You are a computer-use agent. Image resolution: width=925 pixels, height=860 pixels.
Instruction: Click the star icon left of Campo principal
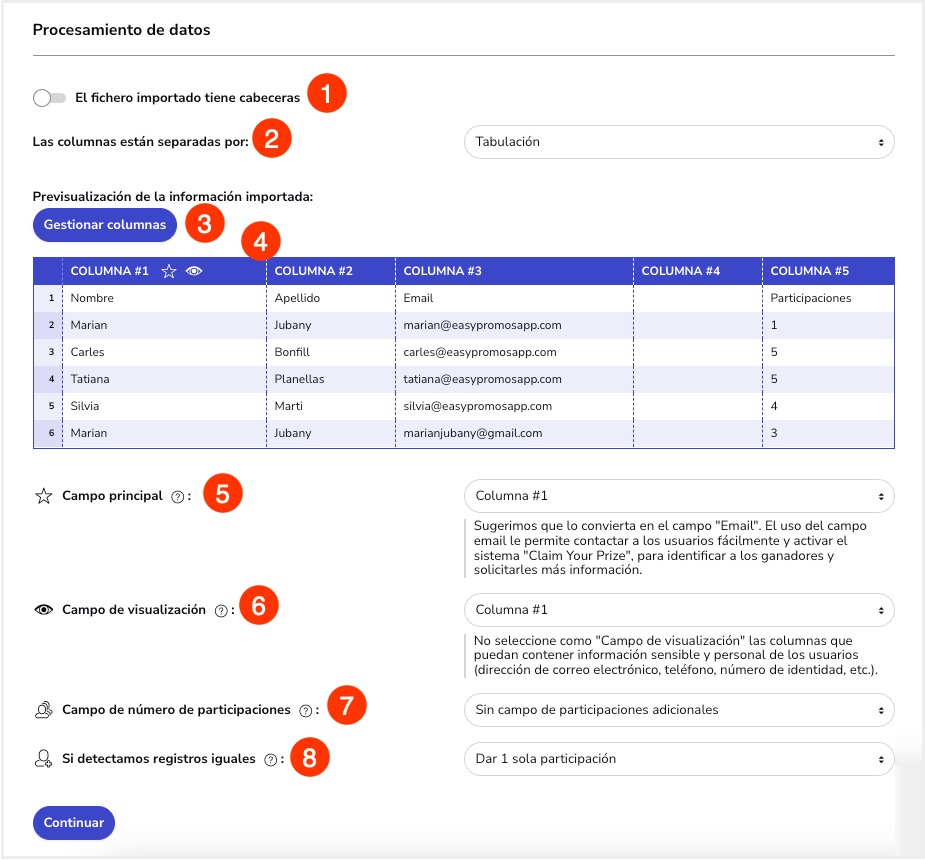point(44,496)
